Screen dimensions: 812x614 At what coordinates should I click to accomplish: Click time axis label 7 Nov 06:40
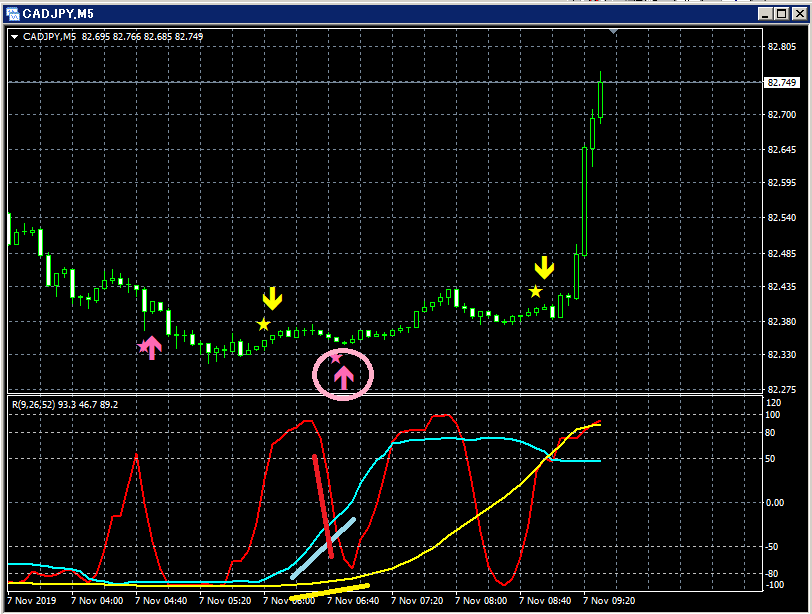click(x=353, y=601)
